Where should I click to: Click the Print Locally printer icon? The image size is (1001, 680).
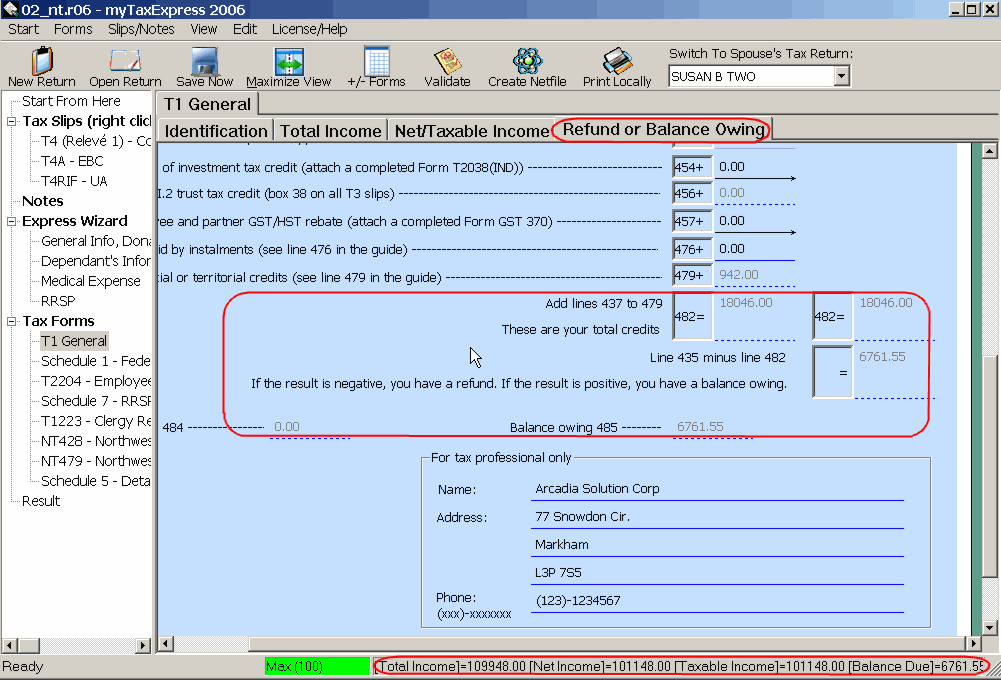coord(617,62)
